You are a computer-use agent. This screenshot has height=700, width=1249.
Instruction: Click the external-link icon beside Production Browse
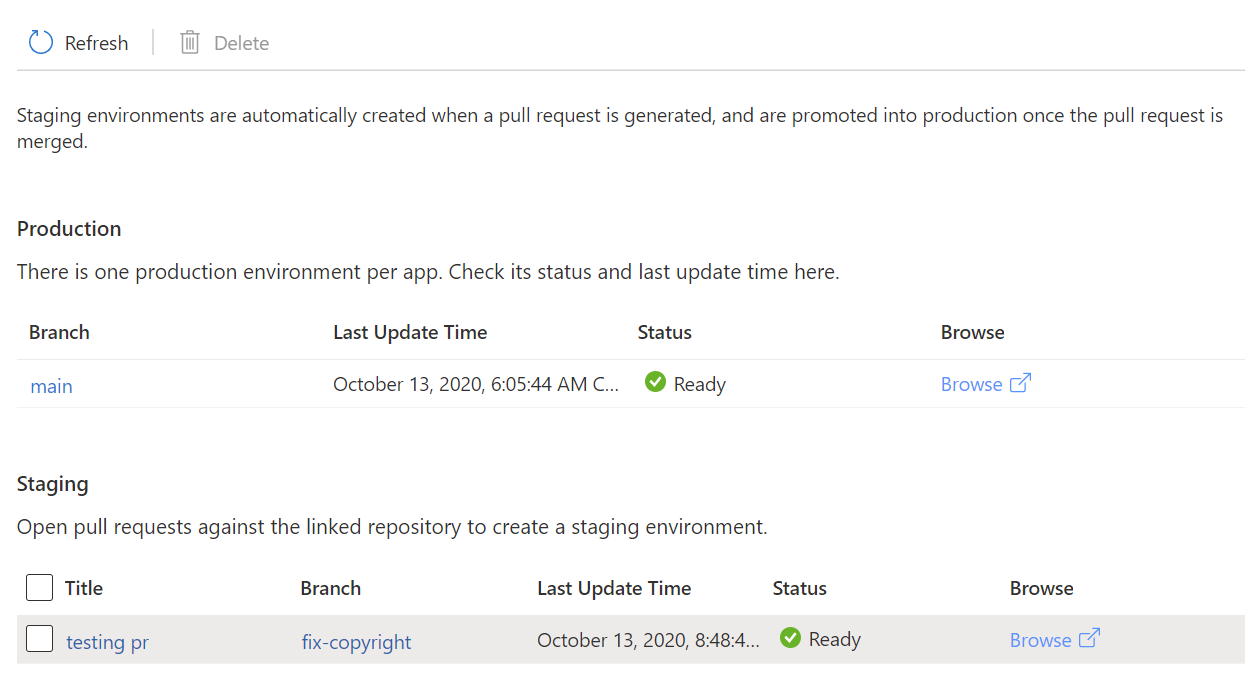tap(1020, 383)
